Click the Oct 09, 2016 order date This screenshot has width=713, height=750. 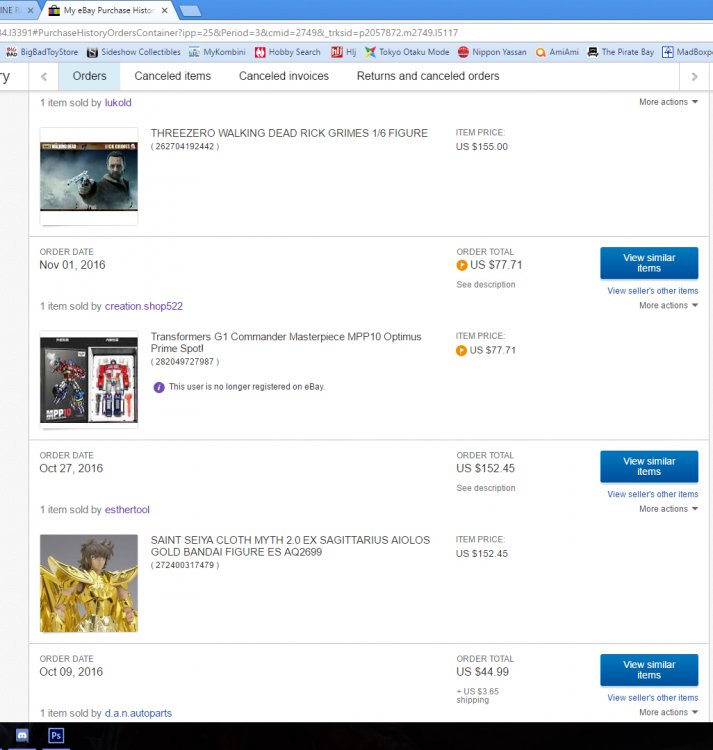point(71,672)
